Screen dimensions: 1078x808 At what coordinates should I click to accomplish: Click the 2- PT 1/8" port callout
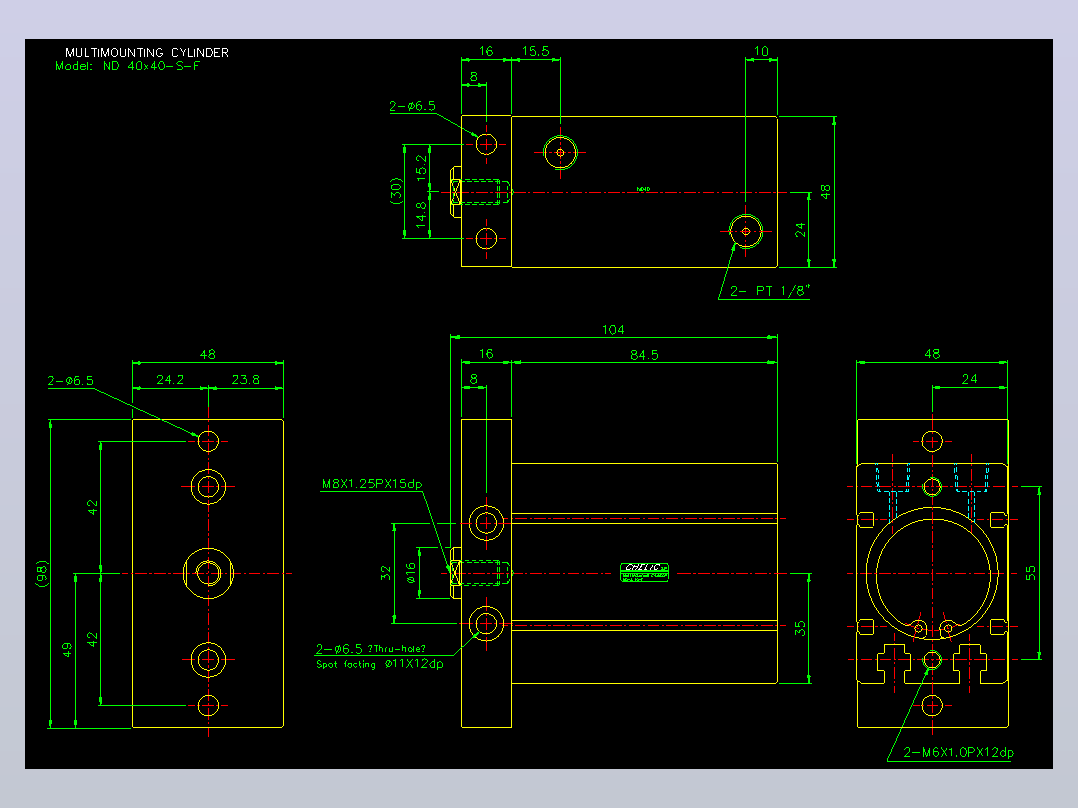(x=769, y=291)
